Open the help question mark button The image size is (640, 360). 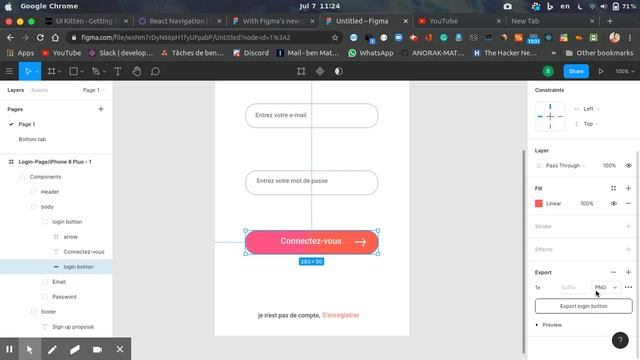[620, 340]
